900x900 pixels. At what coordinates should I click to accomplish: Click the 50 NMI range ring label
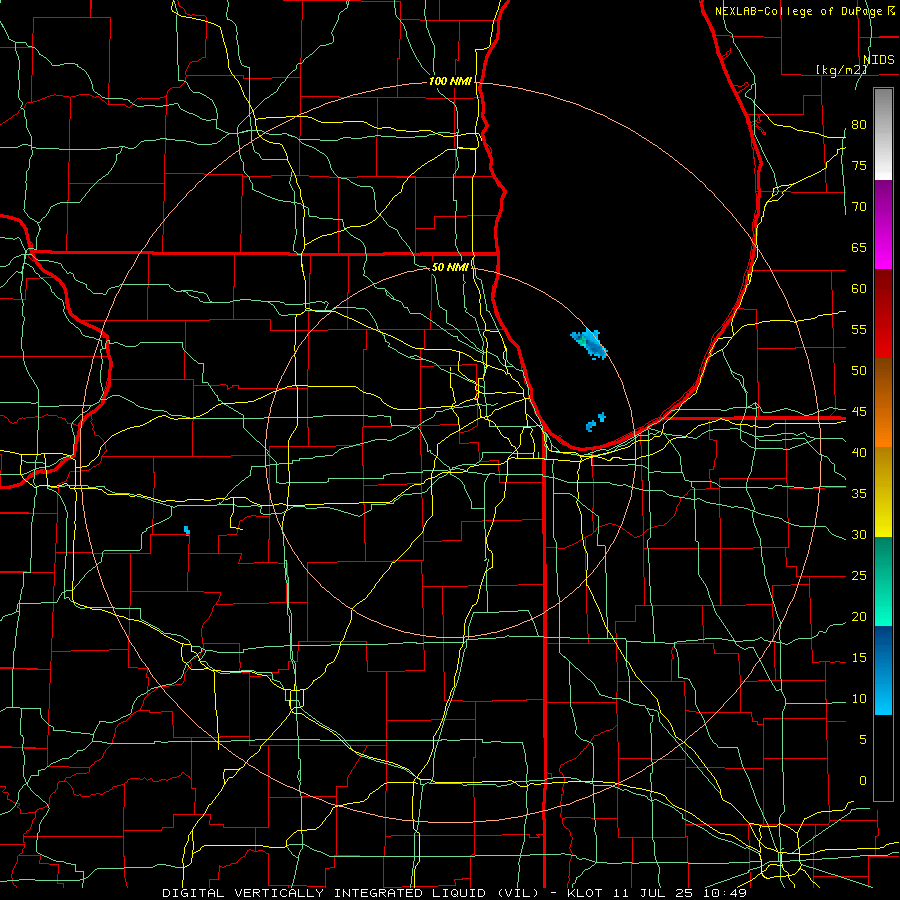pos(450,267)
